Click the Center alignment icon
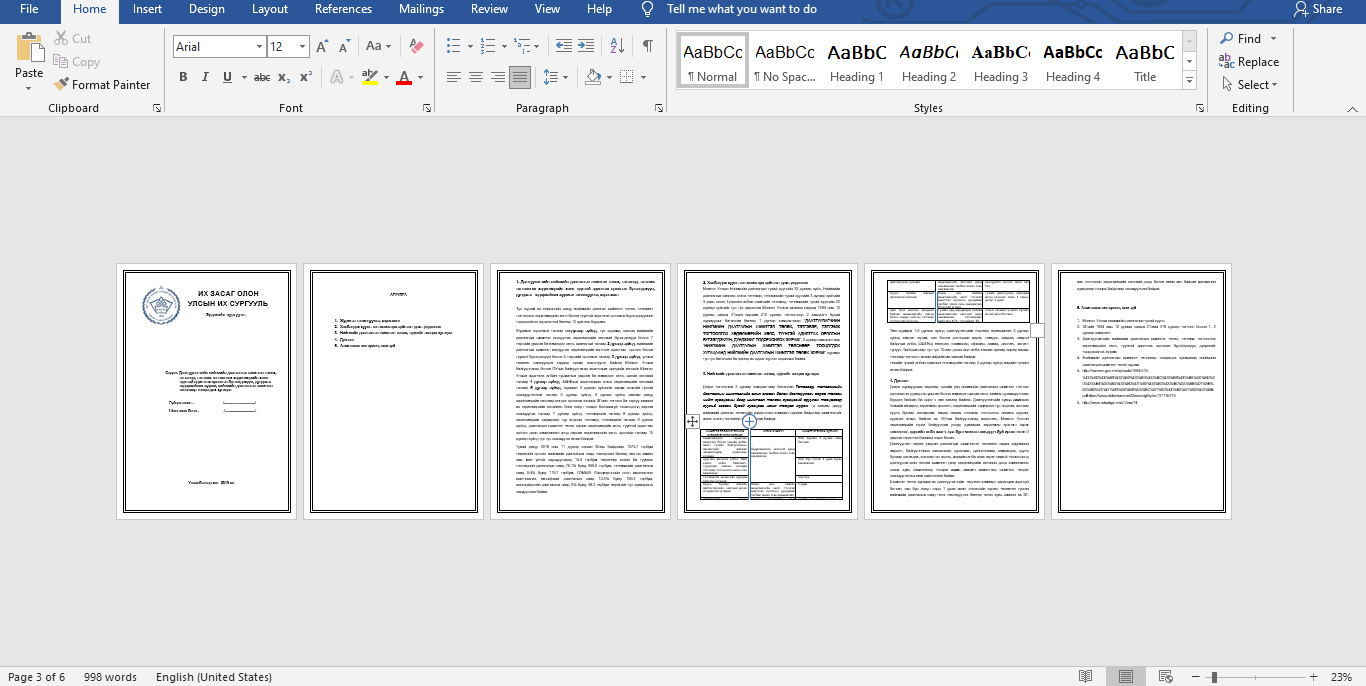This screenshot has height=686, width=1366. (475, 77)
